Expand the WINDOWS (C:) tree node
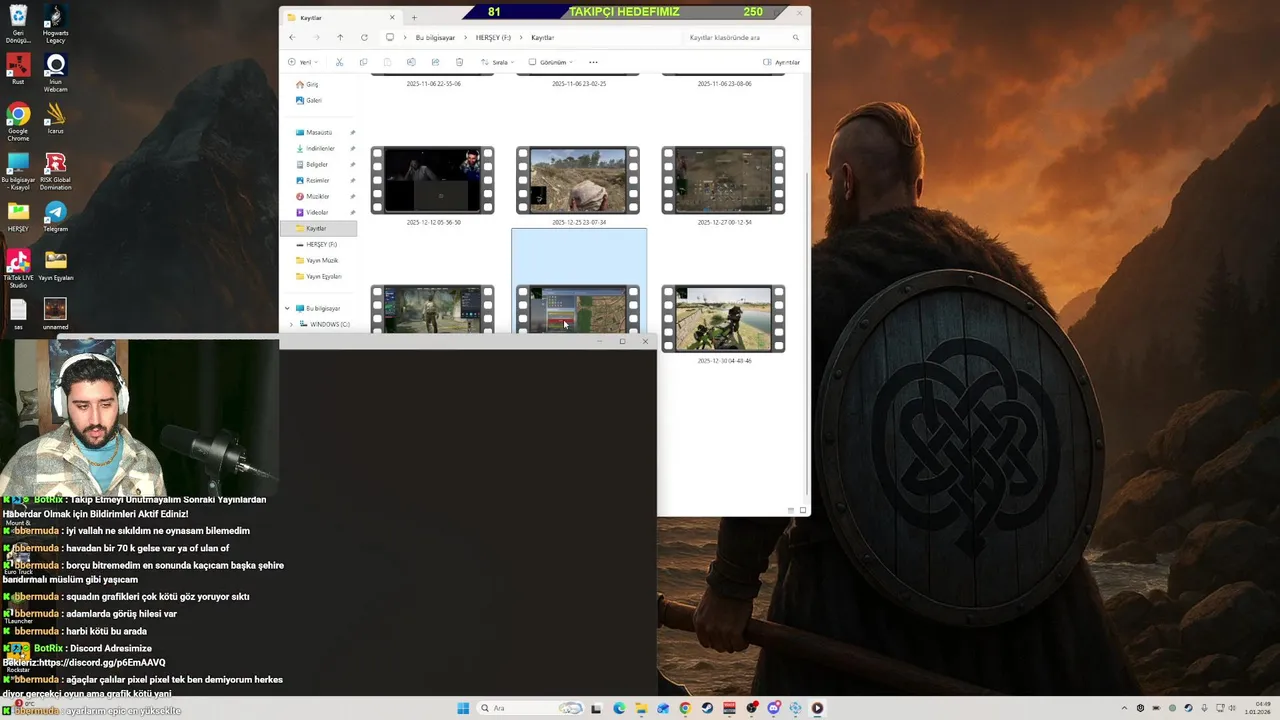This screenshot has width=1280, height=720. tap(291, 324)
